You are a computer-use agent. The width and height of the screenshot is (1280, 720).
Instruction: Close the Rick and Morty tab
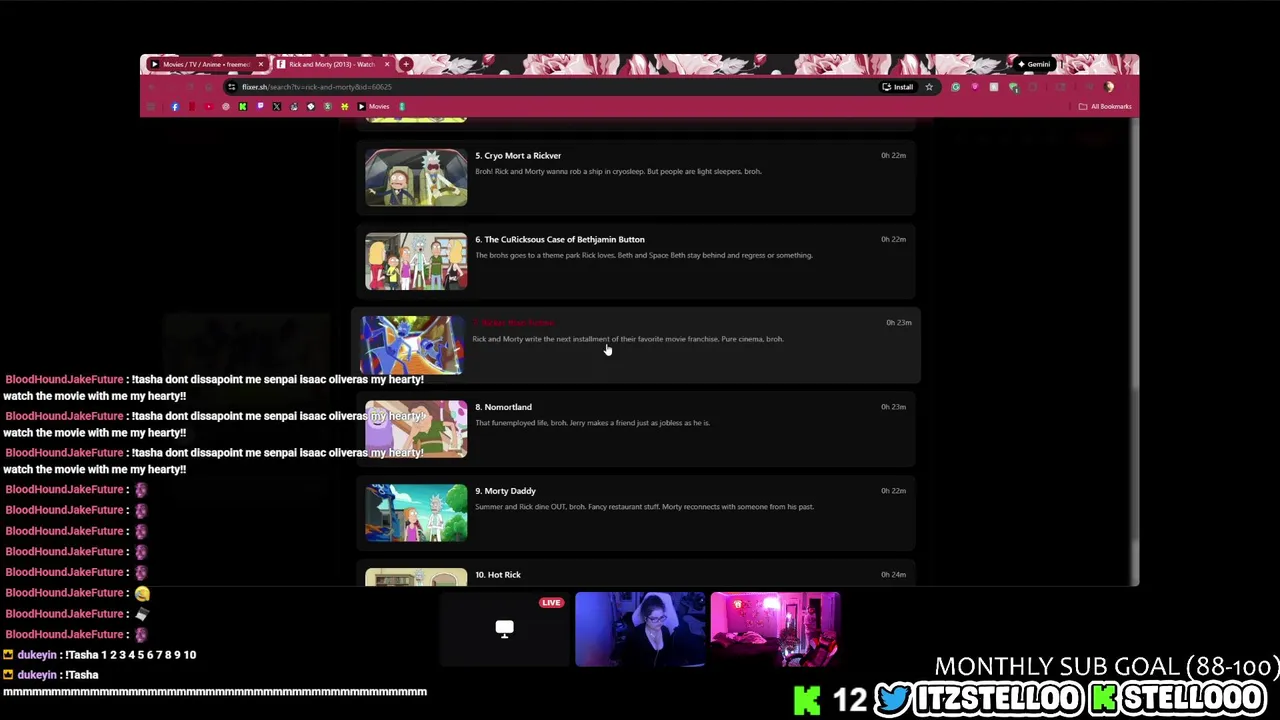pos(387,64)
